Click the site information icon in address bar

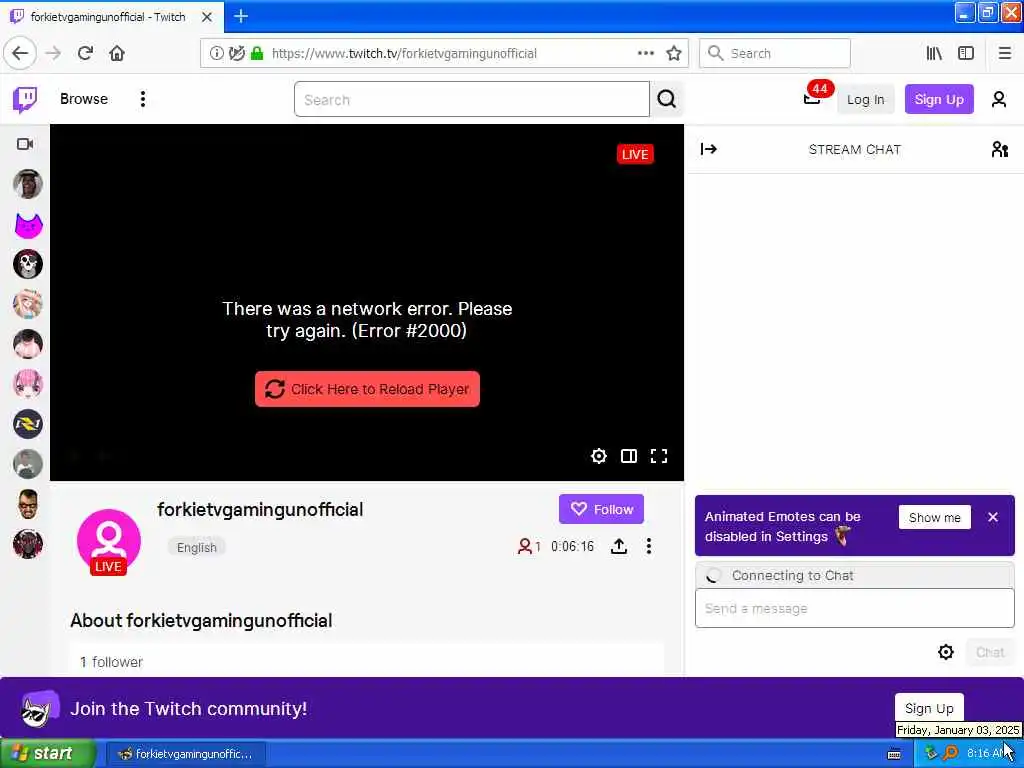pos(216,54)
